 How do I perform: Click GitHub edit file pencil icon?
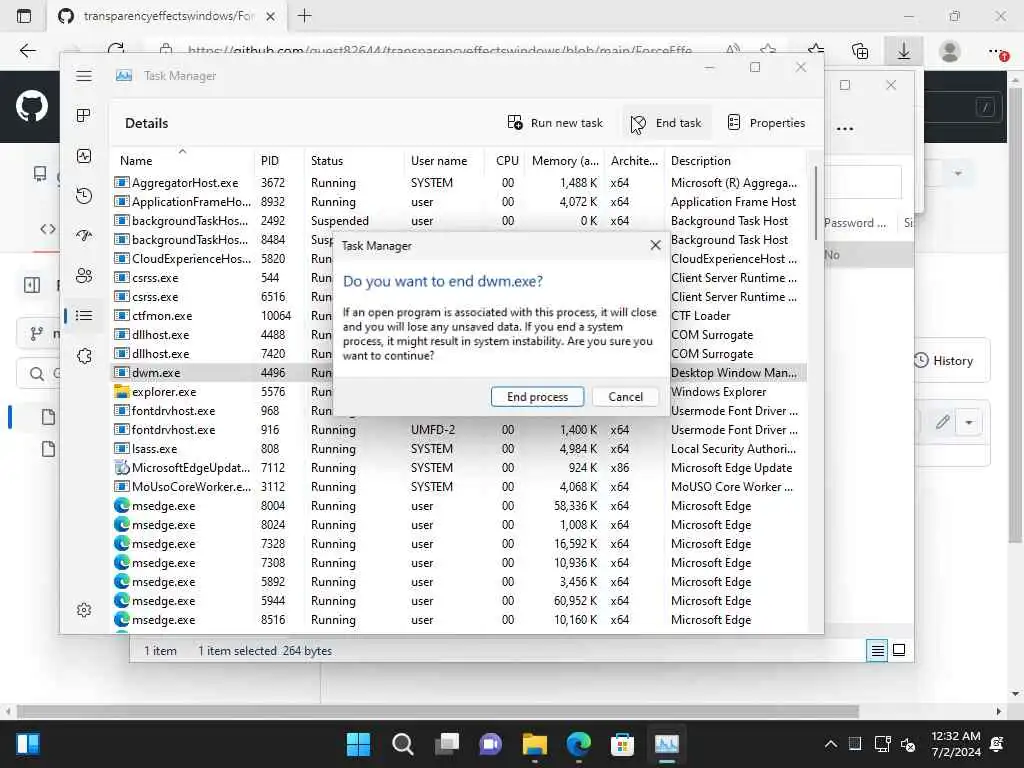(942, 423)
